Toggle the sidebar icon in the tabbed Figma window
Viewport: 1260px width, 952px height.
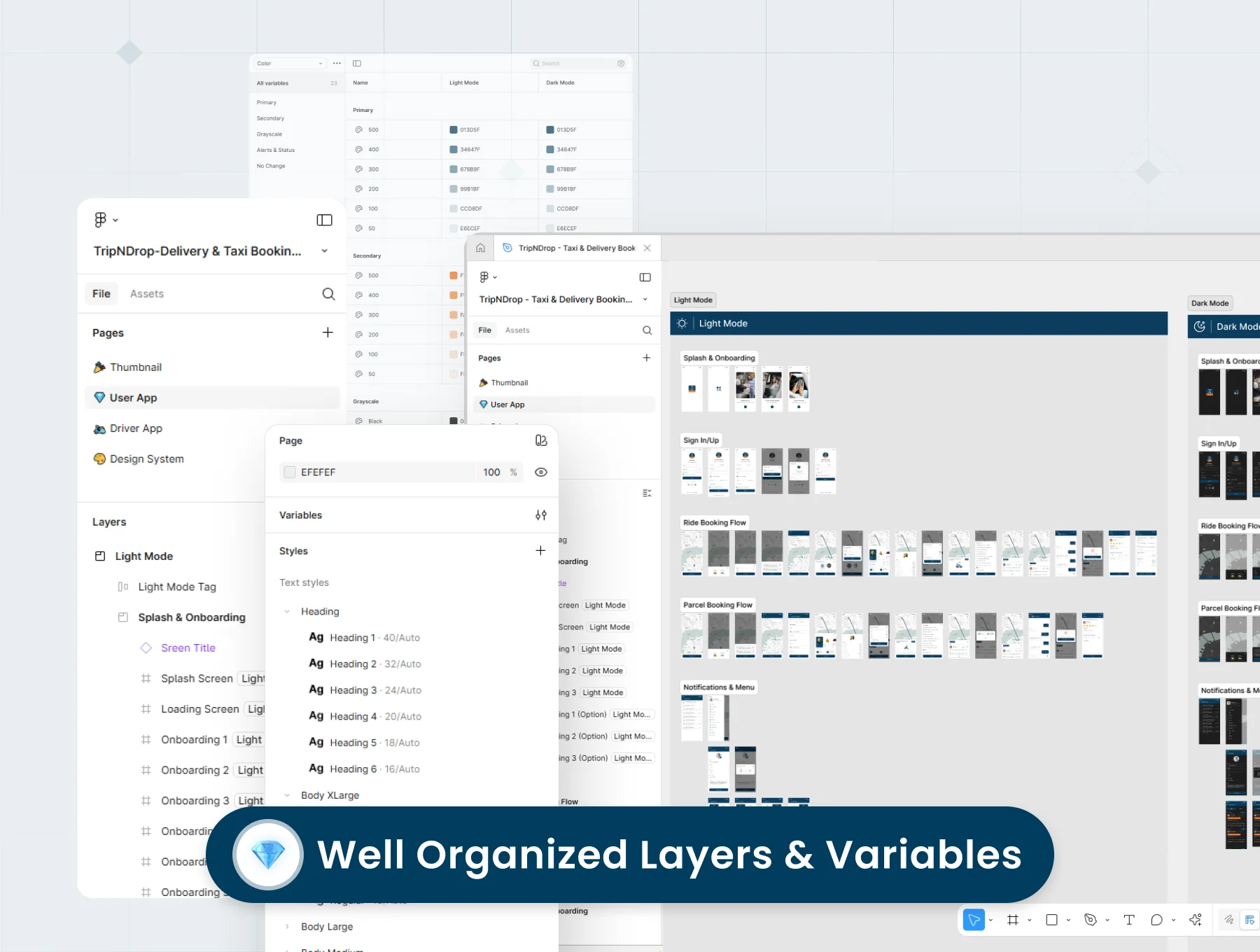[645, 277]
